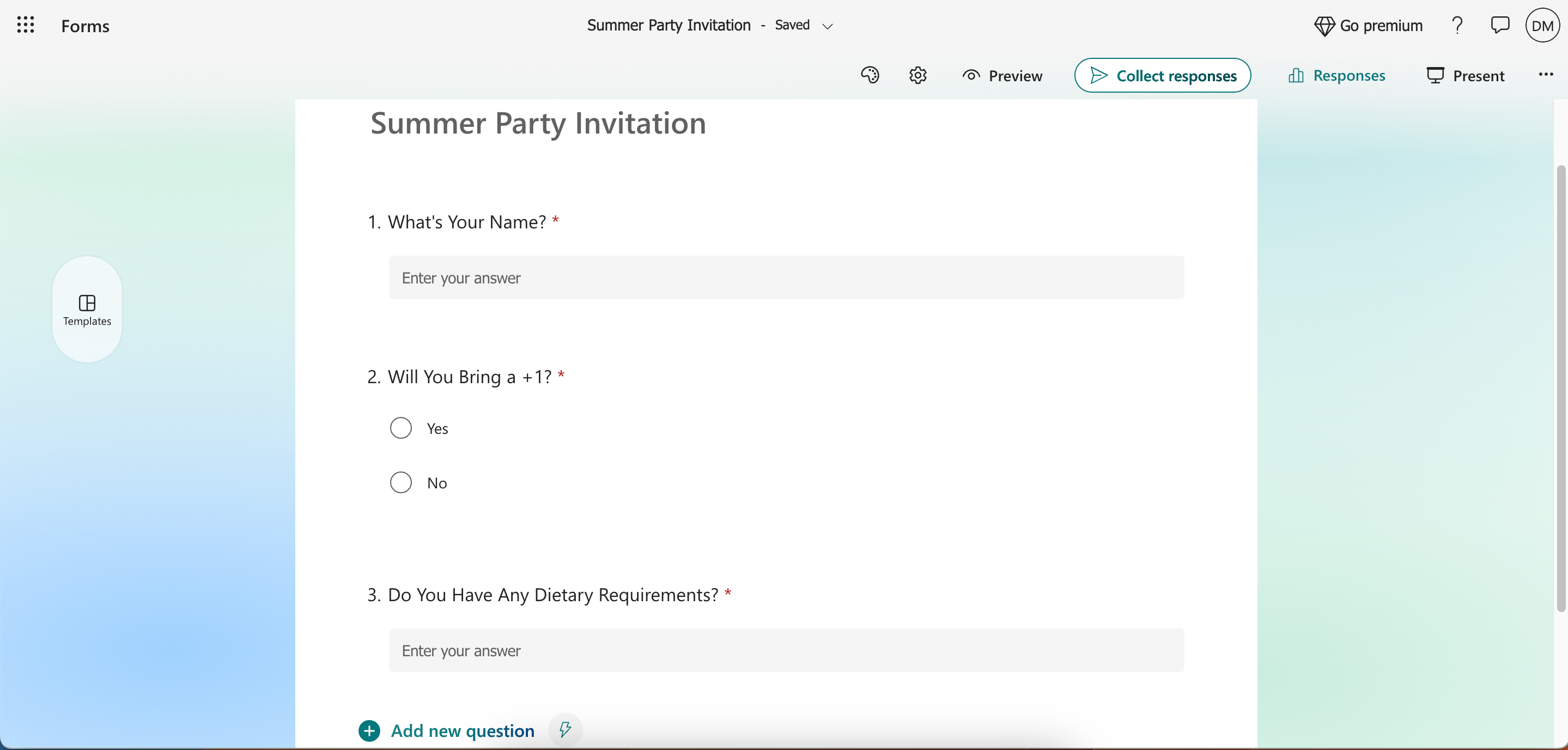Click the Forms menu tab label
Viewport: 1568px width, 750px height.
coord(86,26)
